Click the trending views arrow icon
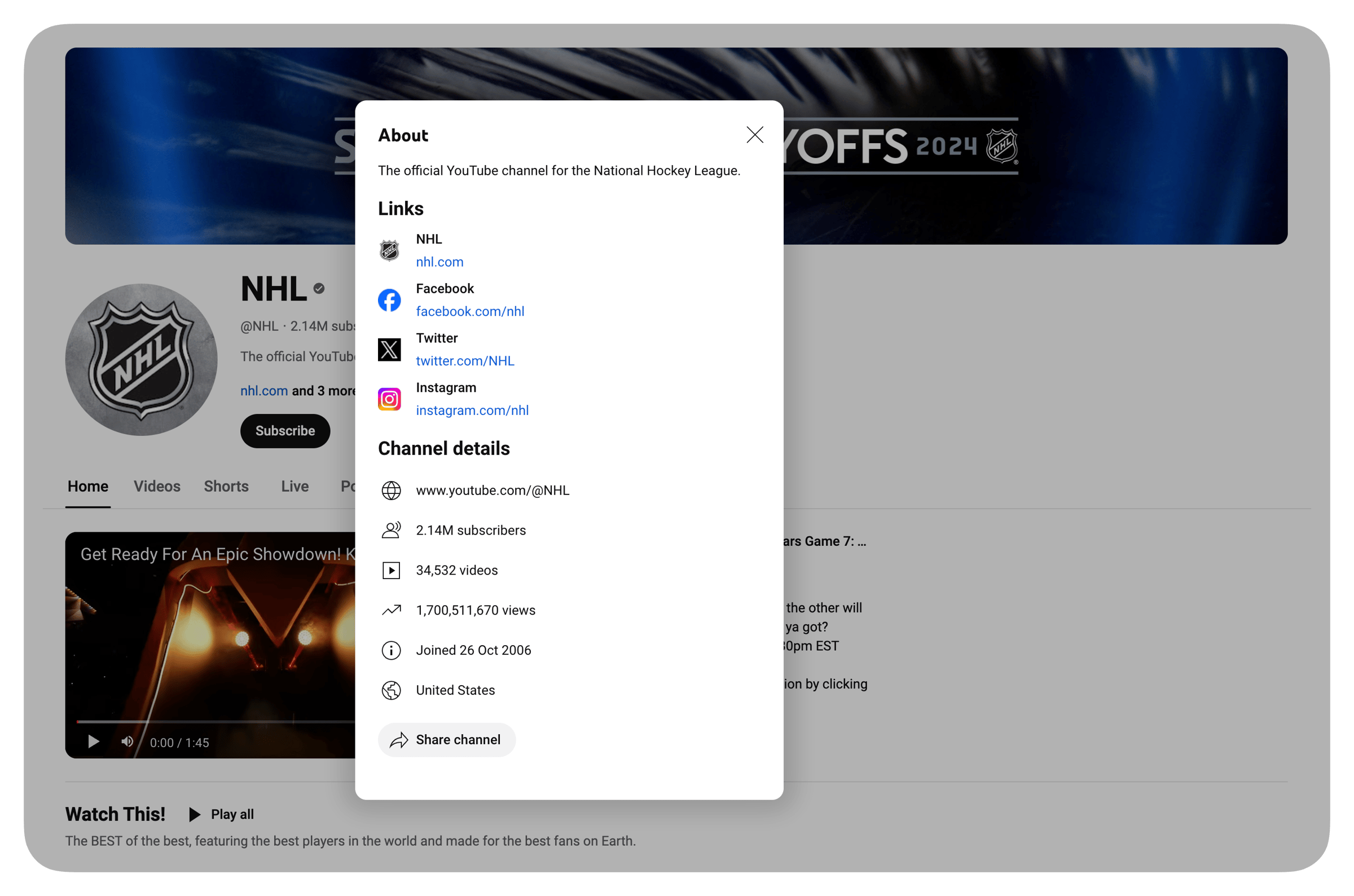This screenshot has width=1354, height=896. (391, 610)
